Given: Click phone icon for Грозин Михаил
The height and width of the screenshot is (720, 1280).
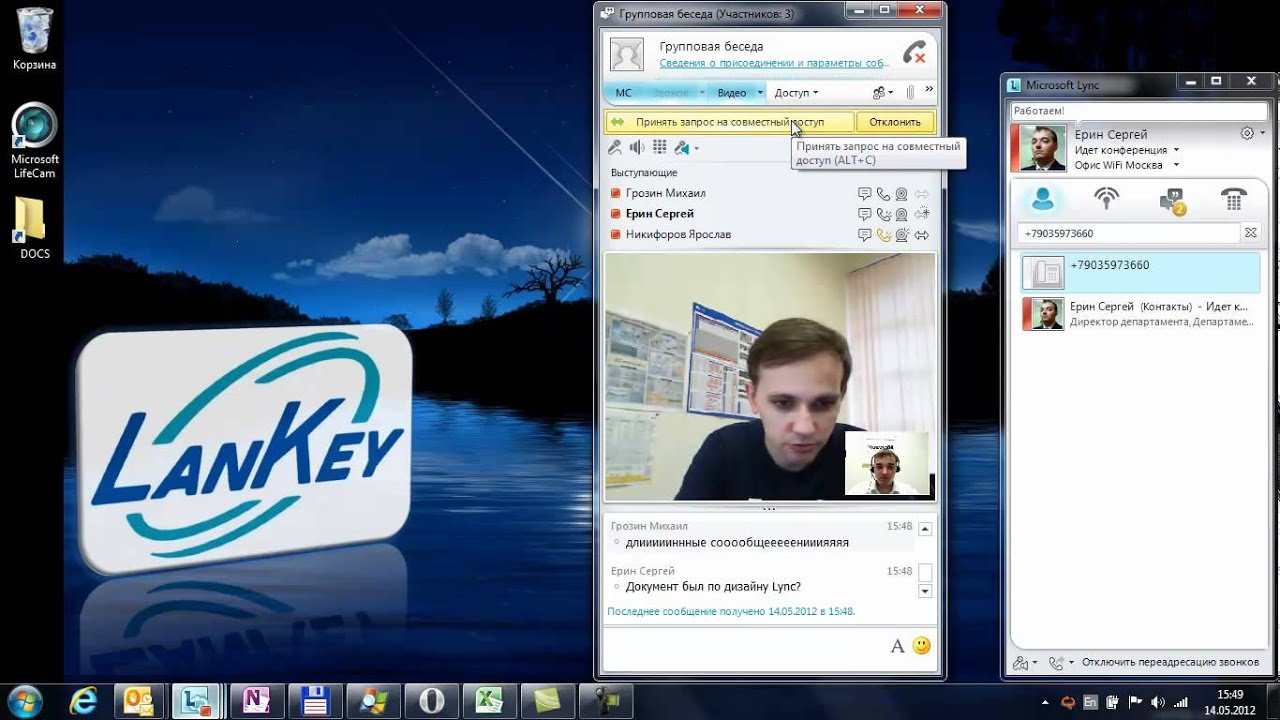Looking at the screenshot, I should [883, 194].
